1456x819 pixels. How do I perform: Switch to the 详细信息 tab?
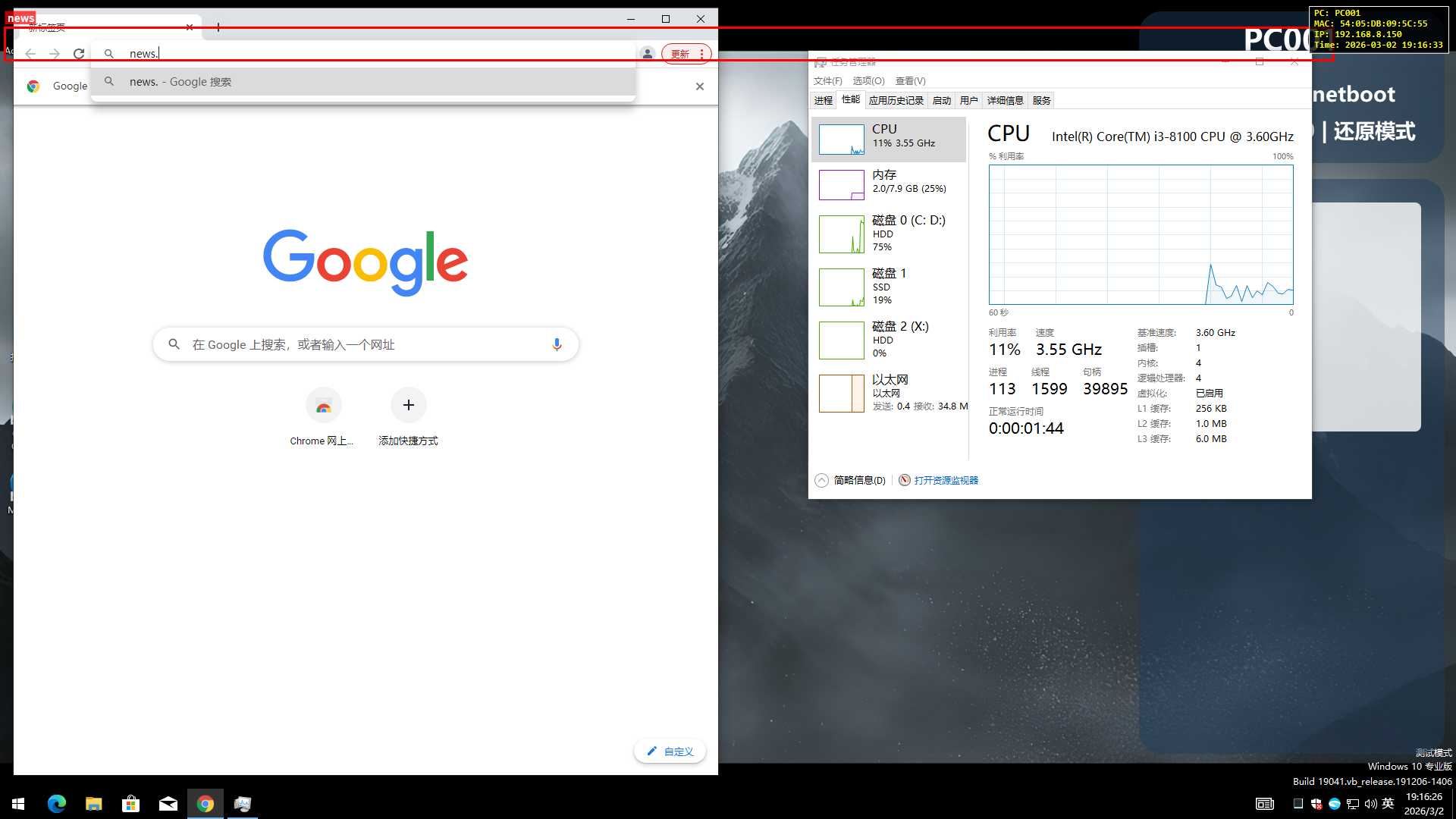pos(1005,101)
